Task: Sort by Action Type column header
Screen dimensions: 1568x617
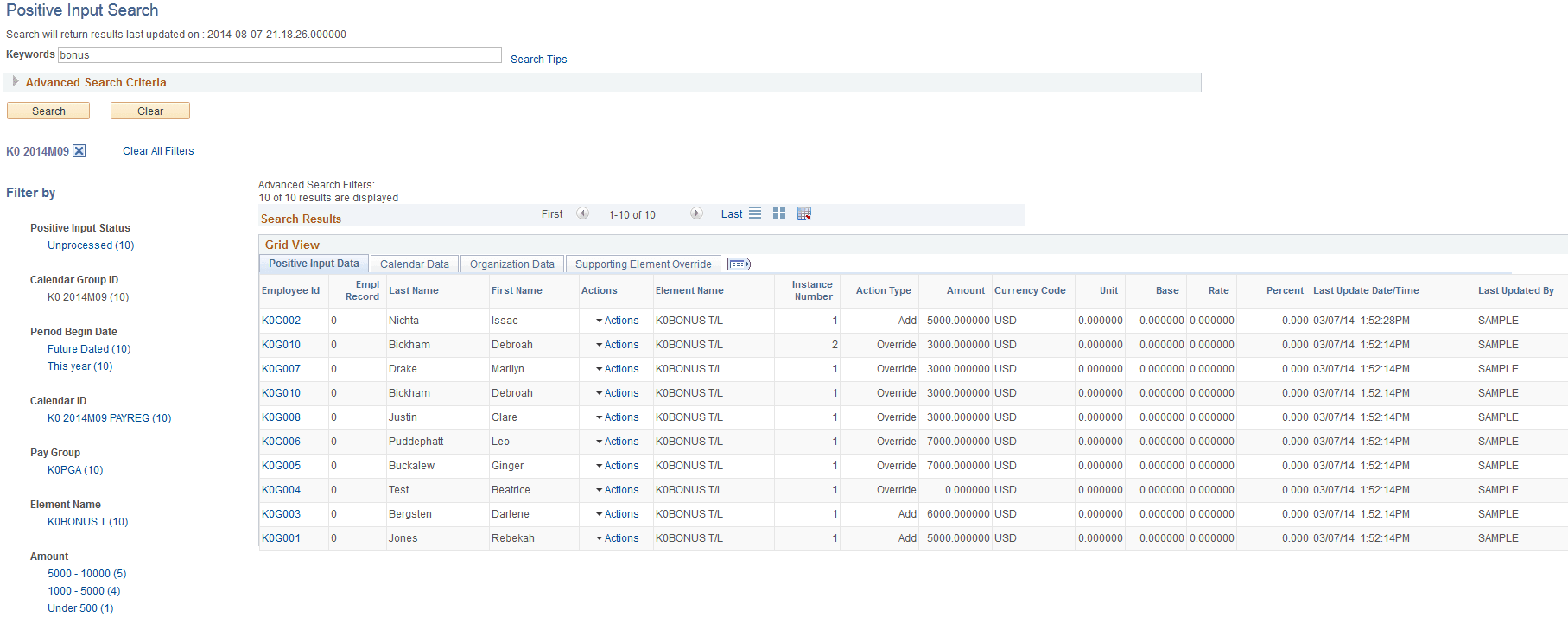Action: coord(884,290)
